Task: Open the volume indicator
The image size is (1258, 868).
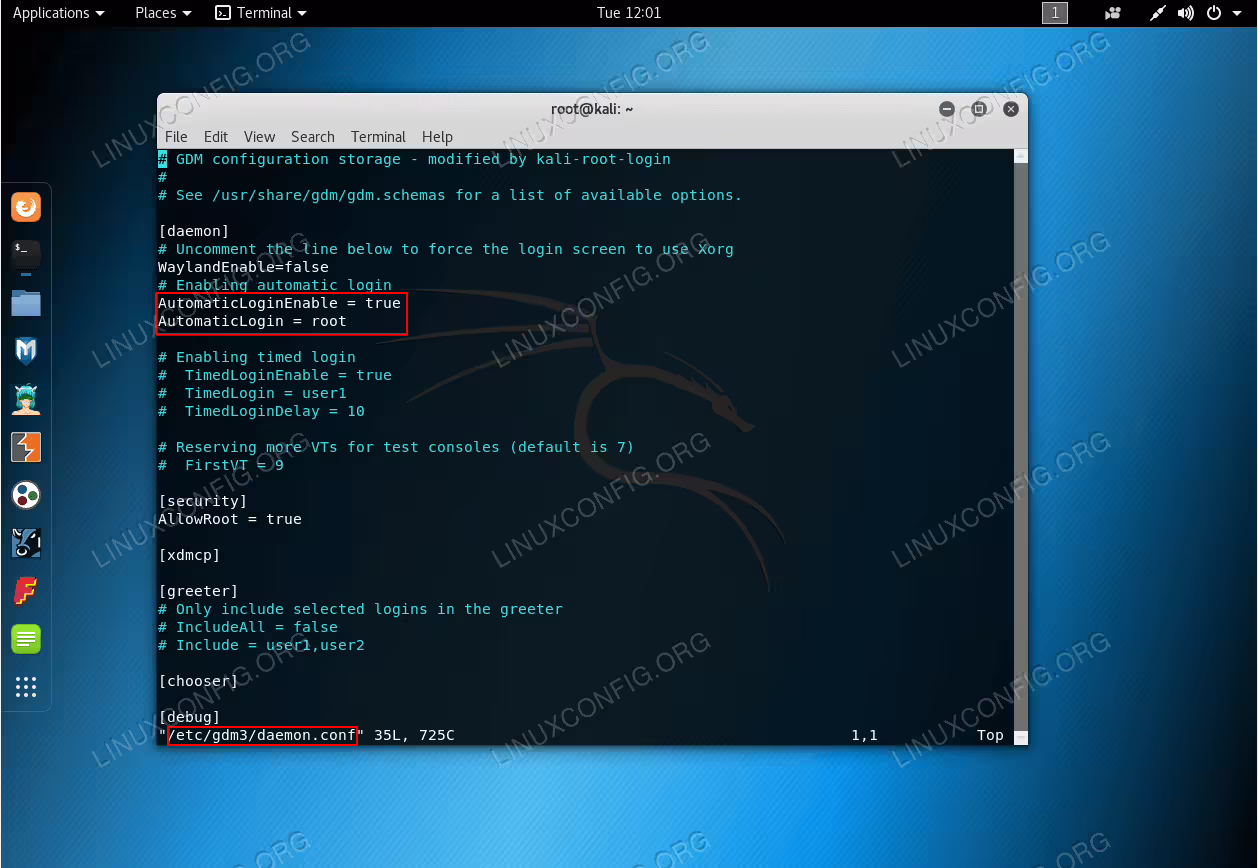Action: point(1186,13)
